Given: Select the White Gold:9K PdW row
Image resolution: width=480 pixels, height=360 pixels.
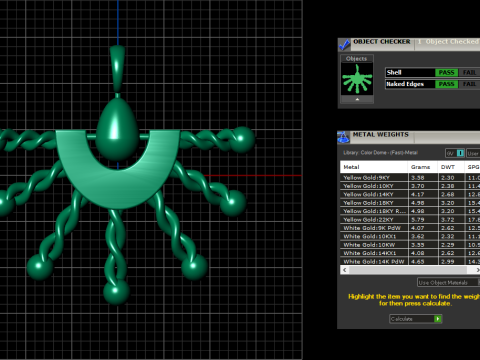Looking at the screenshot, I should pyautogui.click(x=410, y=228).
